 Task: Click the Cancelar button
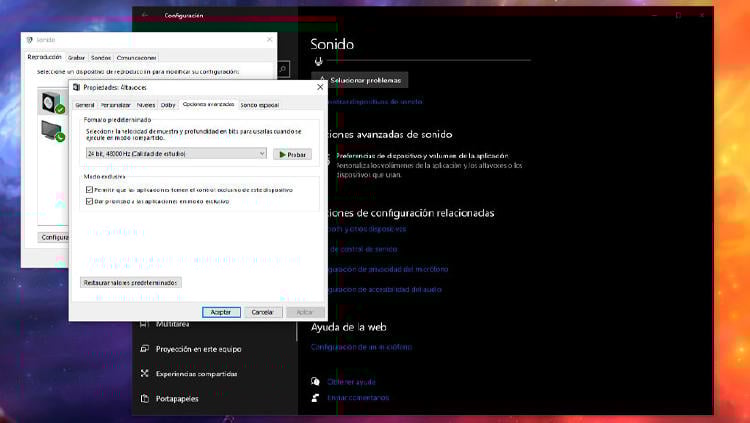(x=262, y=312)
